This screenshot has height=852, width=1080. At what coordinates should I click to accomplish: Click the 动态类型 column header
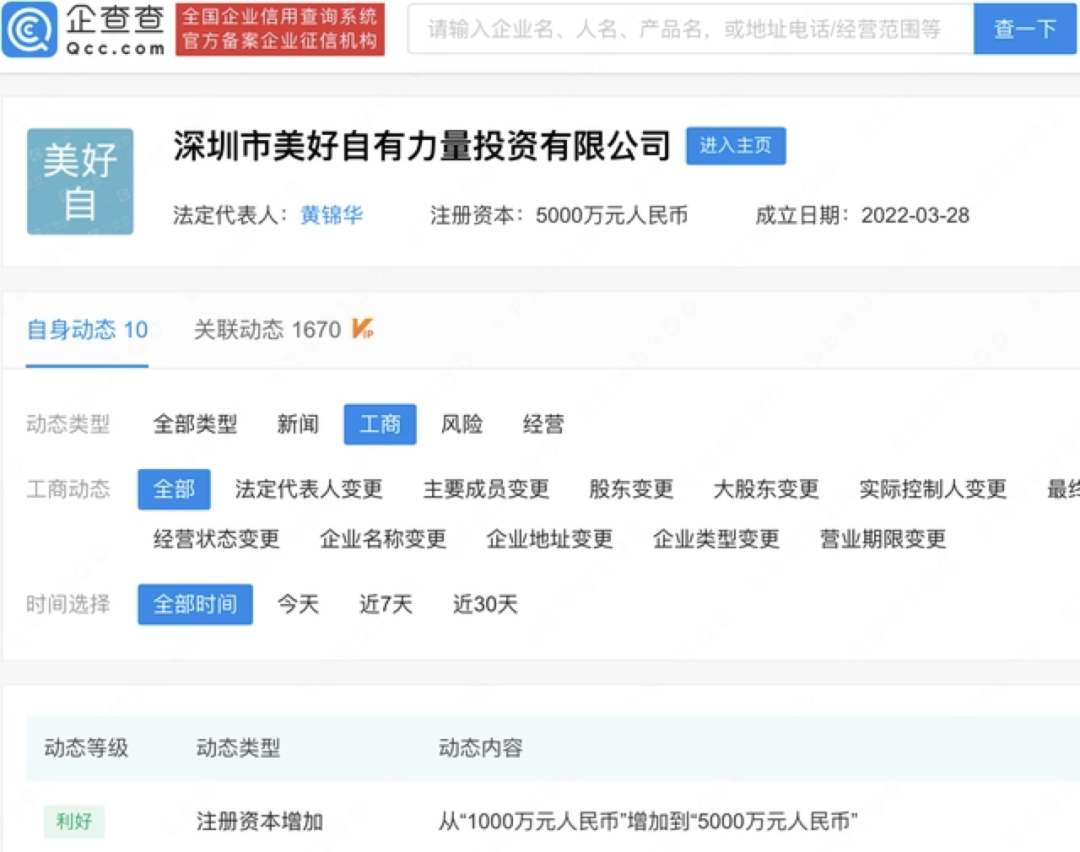click(x=238, y=747)
